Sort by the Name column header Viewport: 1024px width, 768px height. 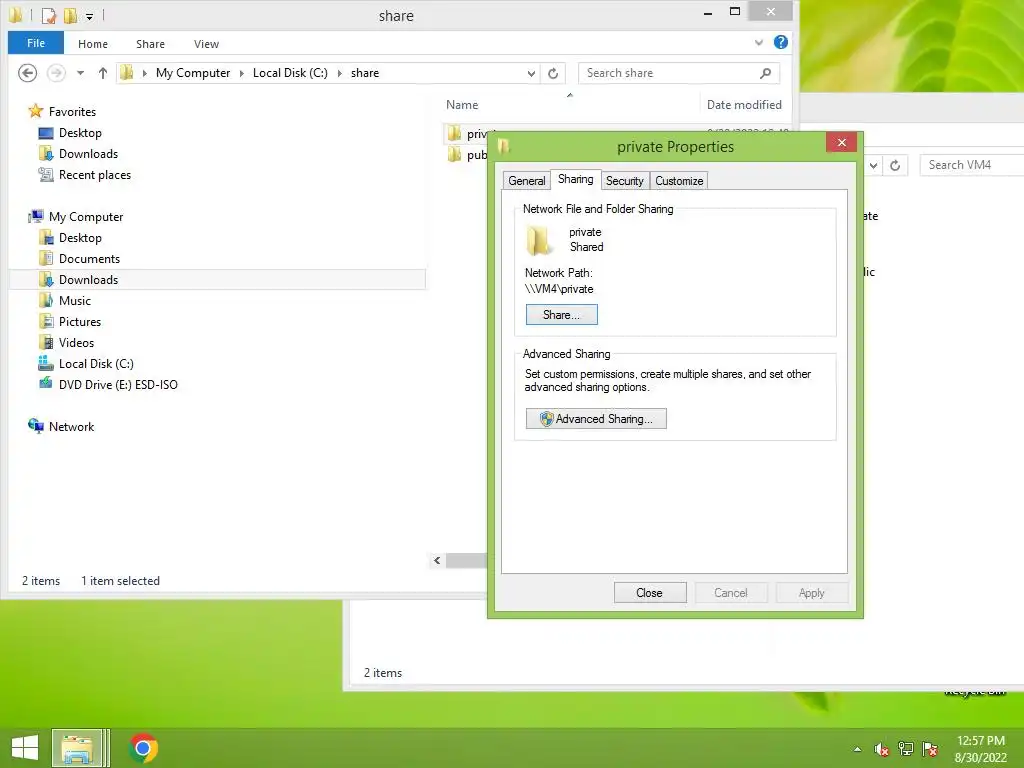coord(462,104)
